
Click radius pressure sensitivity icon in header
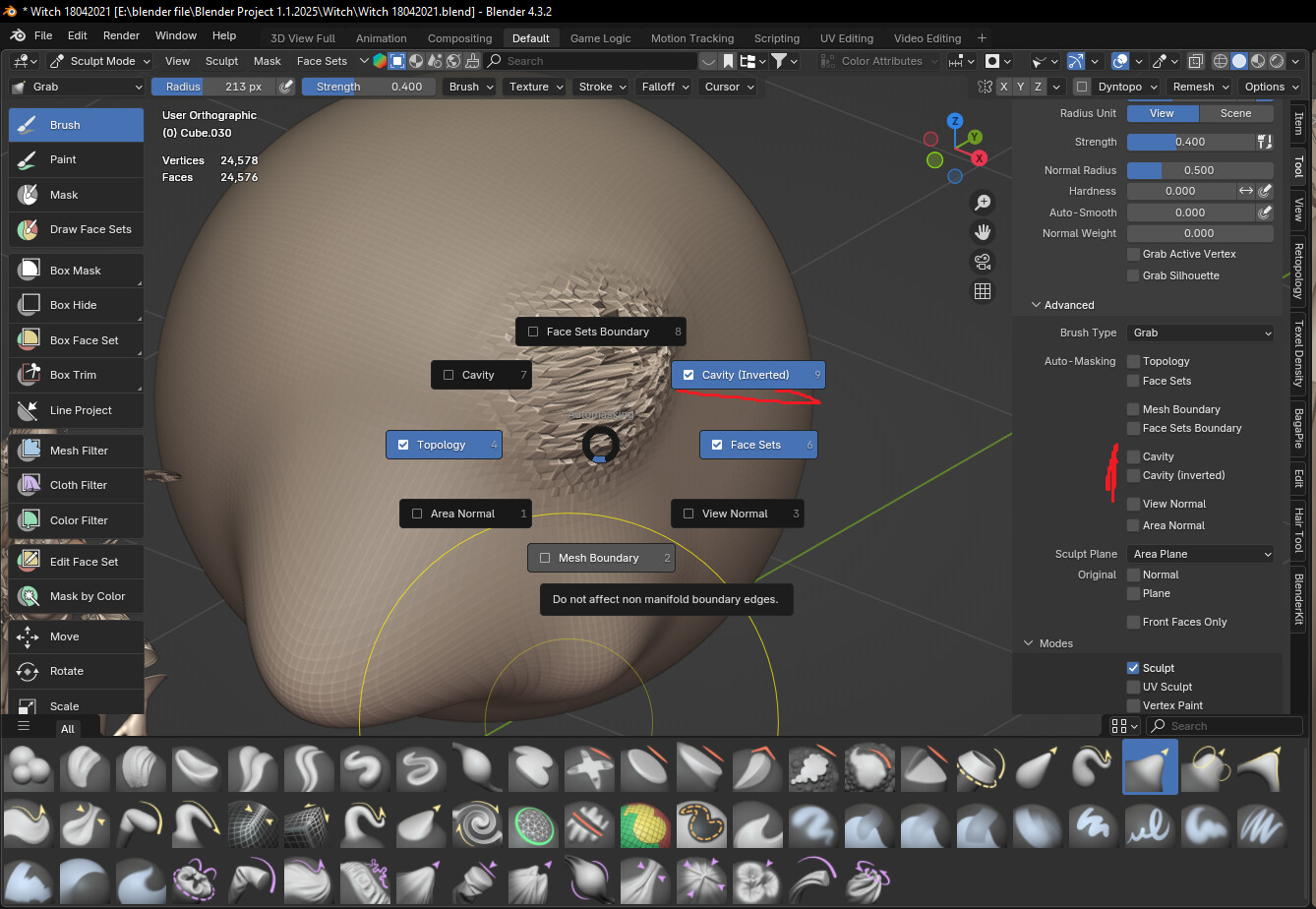286,87
